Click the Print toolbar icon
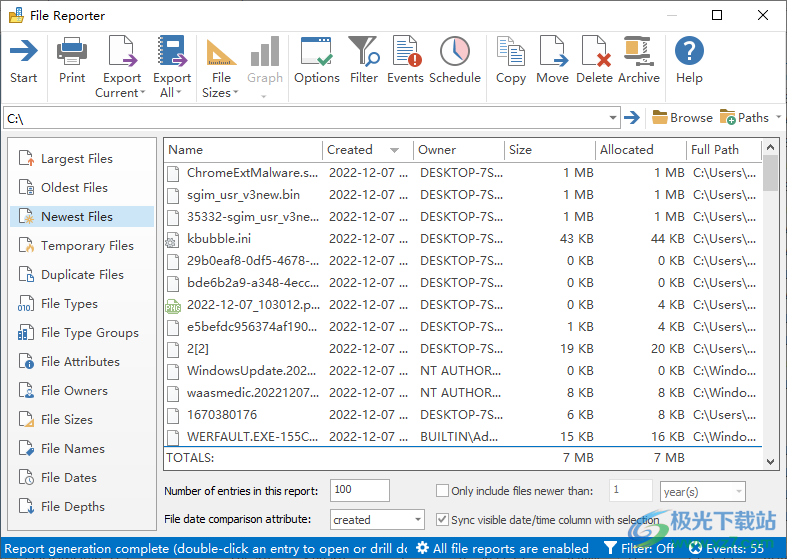The width and height of the screenshot is (787, 559). click(x=72, y=52)
